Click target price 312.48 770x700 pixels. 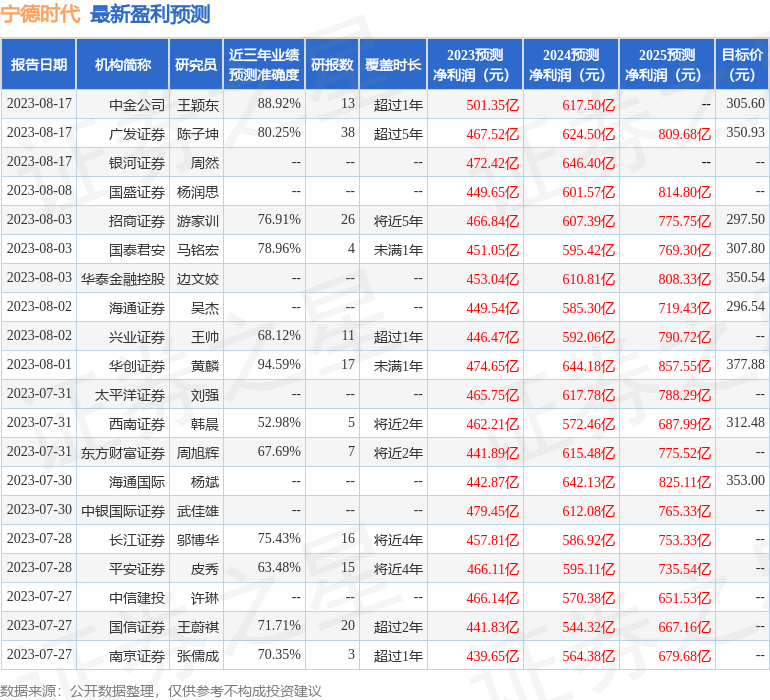(x=745, y=422)
